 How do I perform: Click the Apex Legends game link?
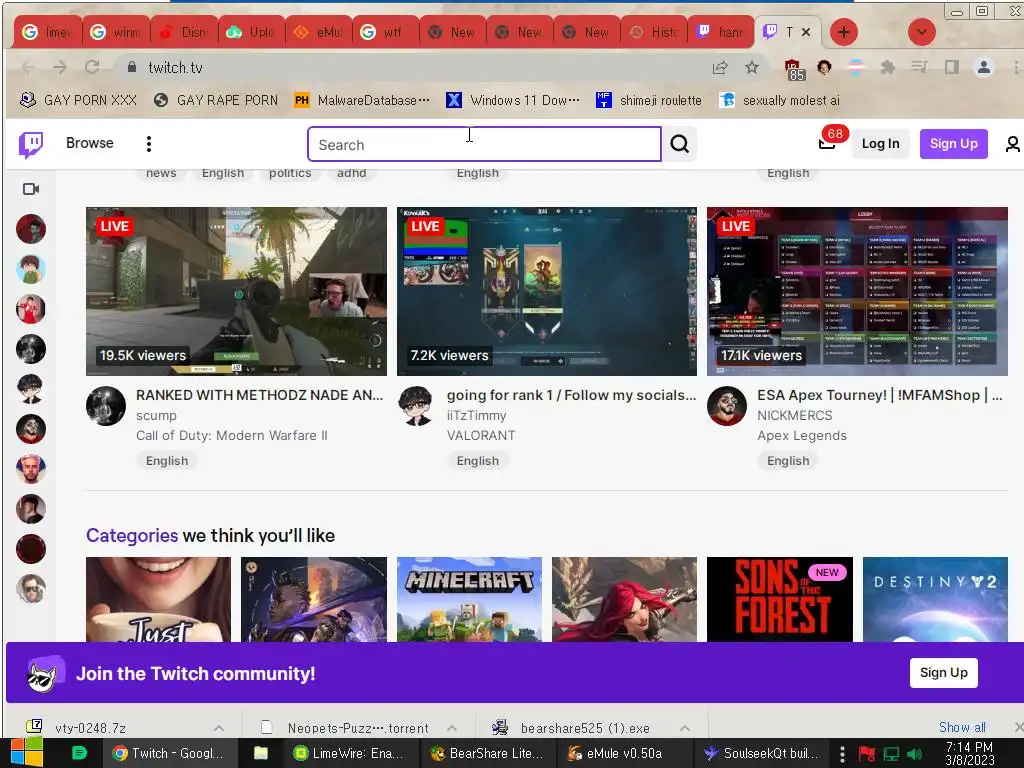pyautogui.click(x=802, y=436)
